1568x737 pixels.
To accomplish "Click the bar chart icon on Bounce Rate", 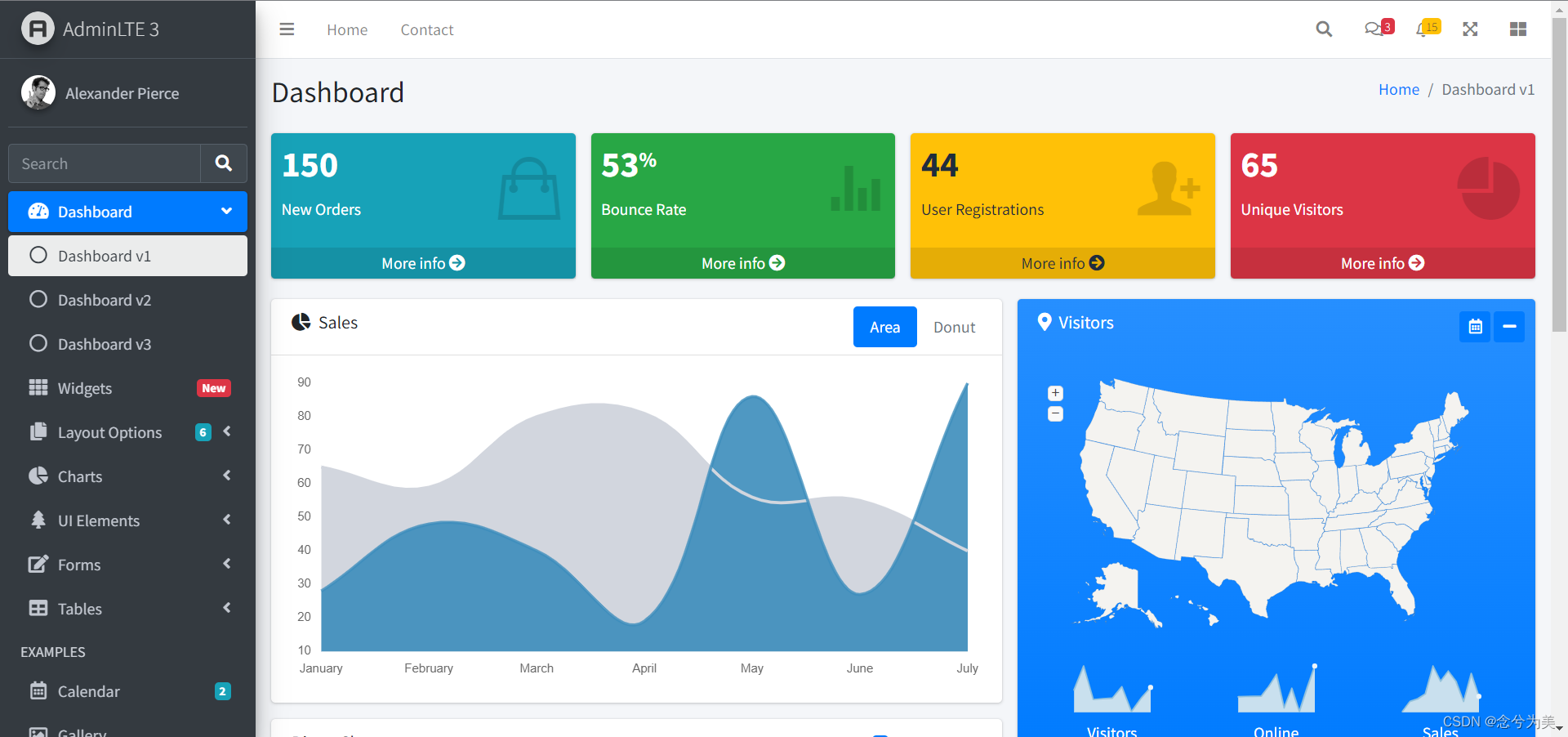I will [856, 188].
